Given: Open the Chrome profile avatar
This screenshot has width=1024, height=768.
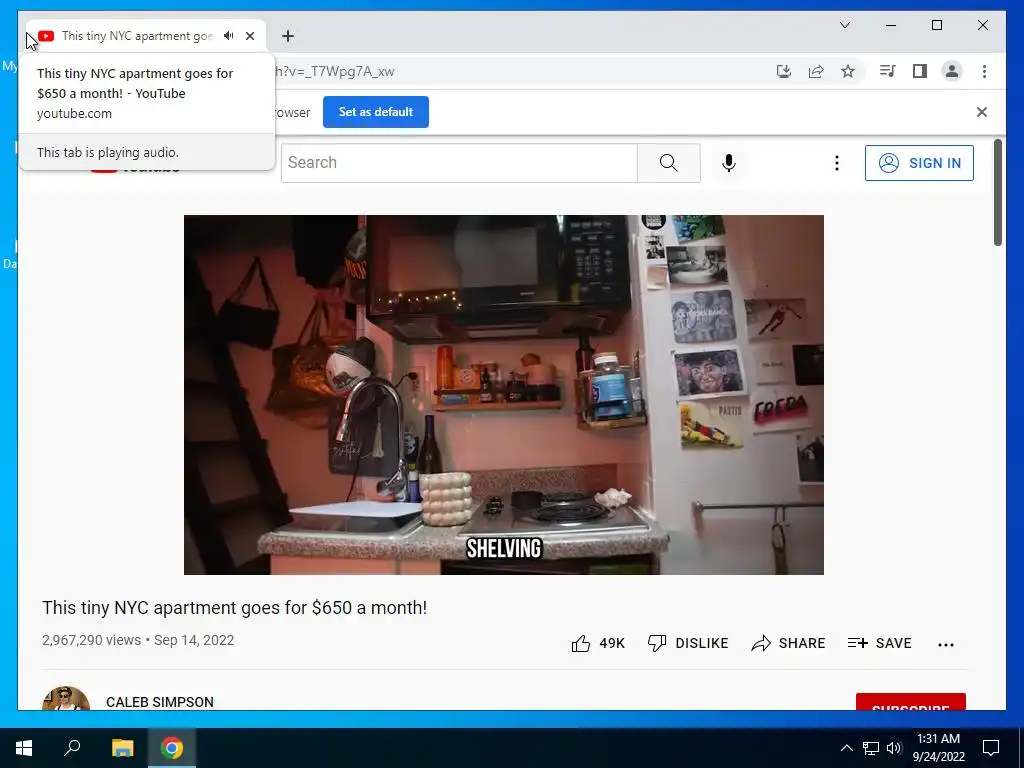Looking at the screenshot, I should tap(952, 71).
